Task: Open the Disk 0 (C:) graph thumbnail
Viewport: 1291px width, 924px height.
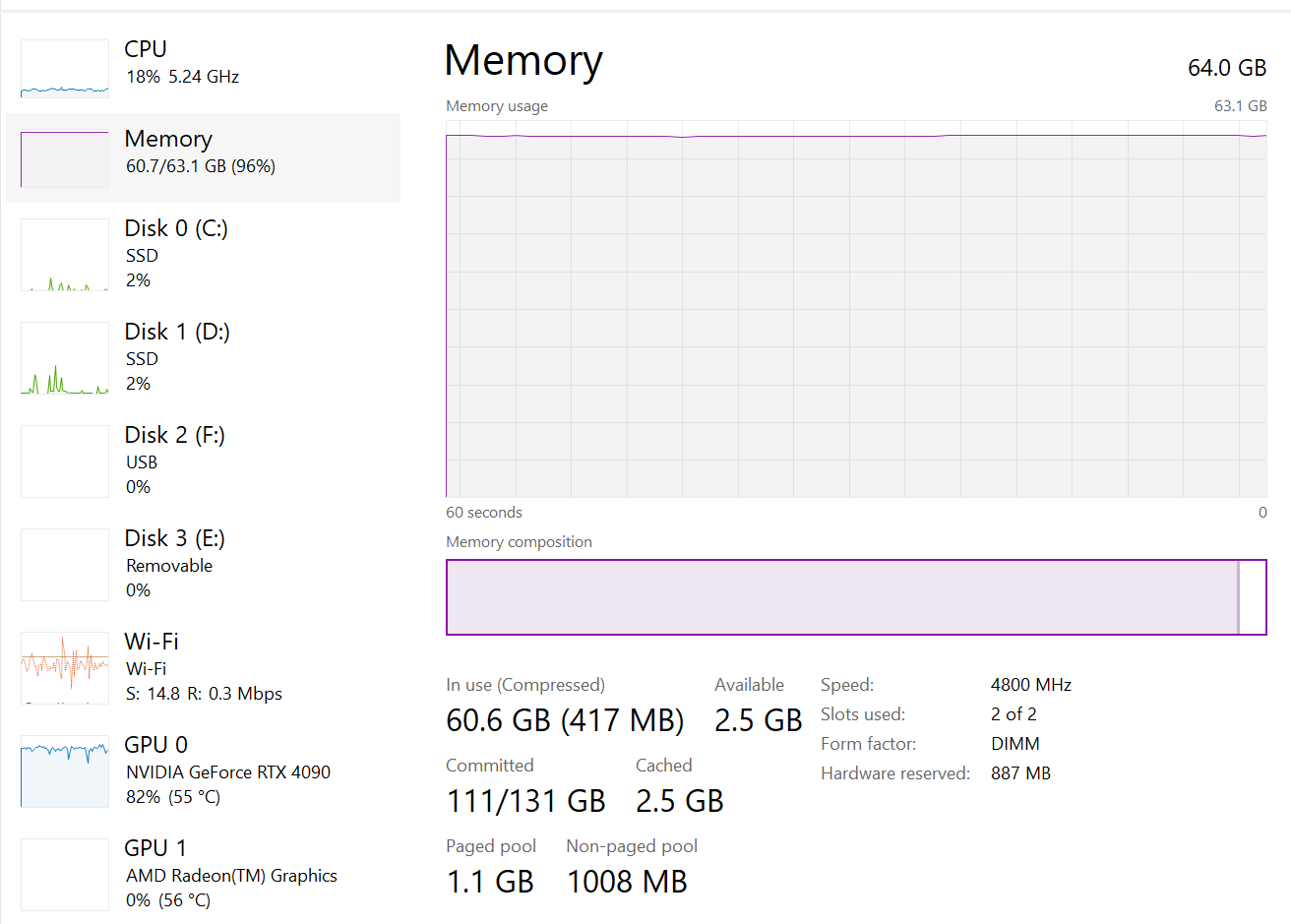Action: [65, 255]
